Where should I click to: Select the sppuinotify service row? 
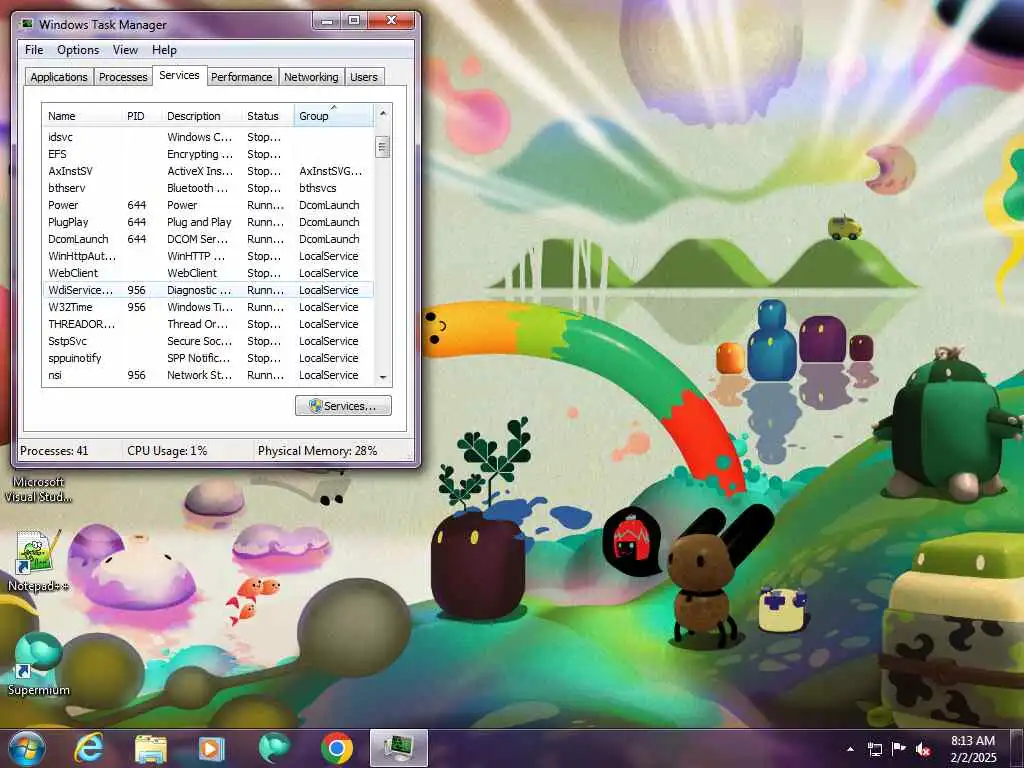coord(208,358)
